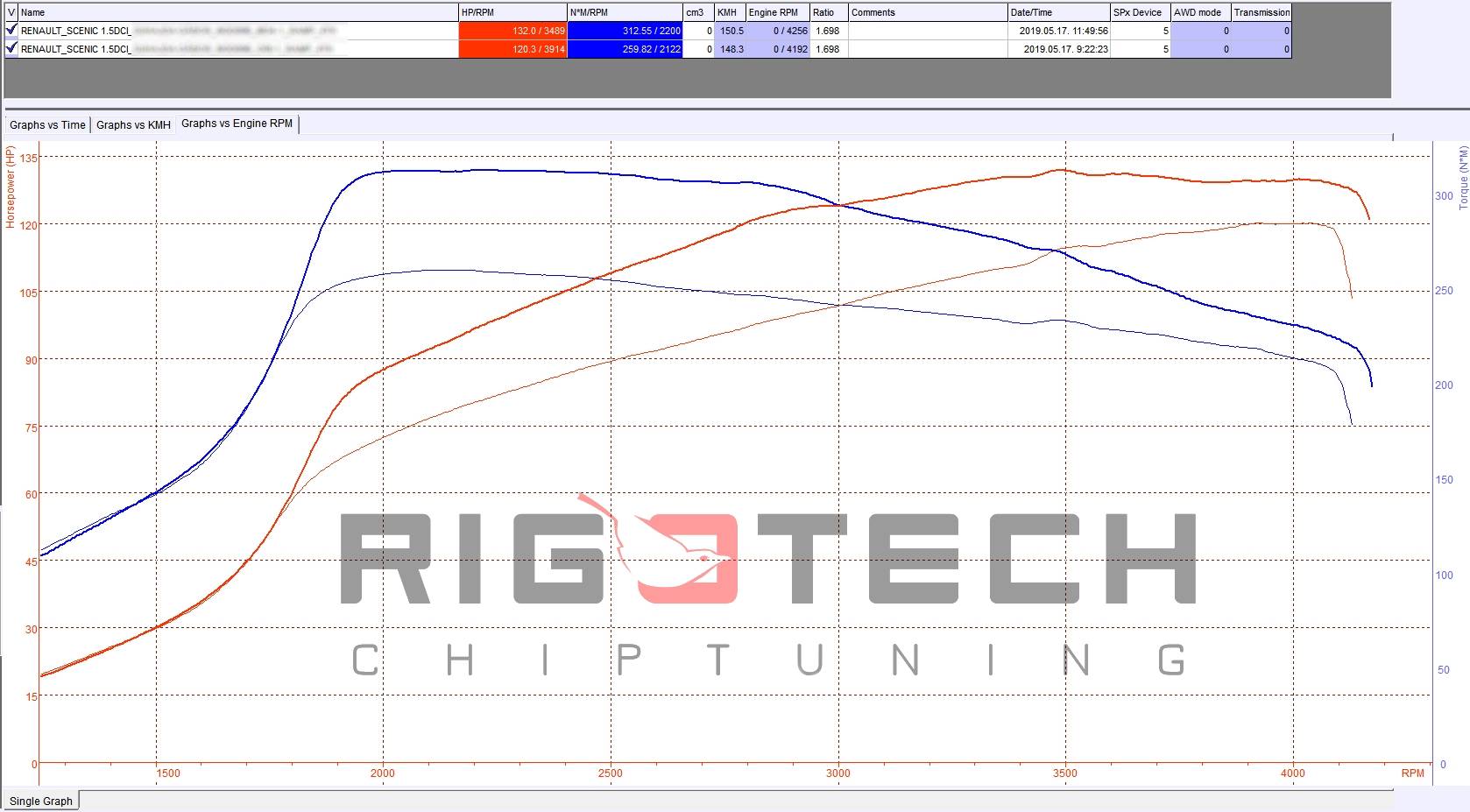Click the Comments column header
The width and height of the screenshot is (1470, 812).
coord(928,12)
